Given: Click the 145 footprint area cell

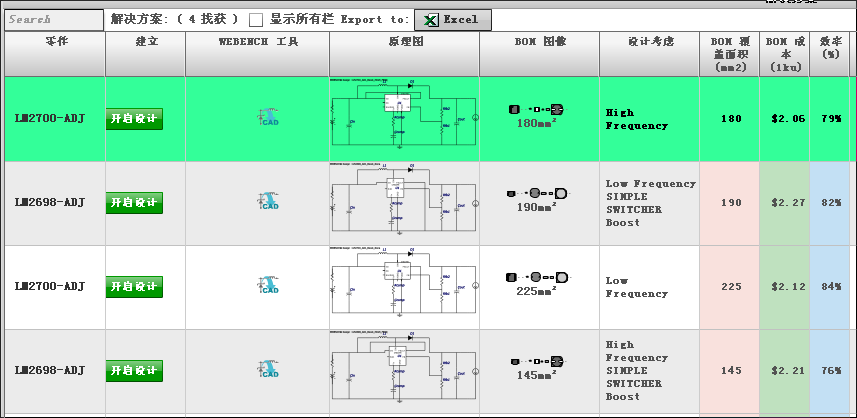Looking at the screenshot, I should click(731, 371).
